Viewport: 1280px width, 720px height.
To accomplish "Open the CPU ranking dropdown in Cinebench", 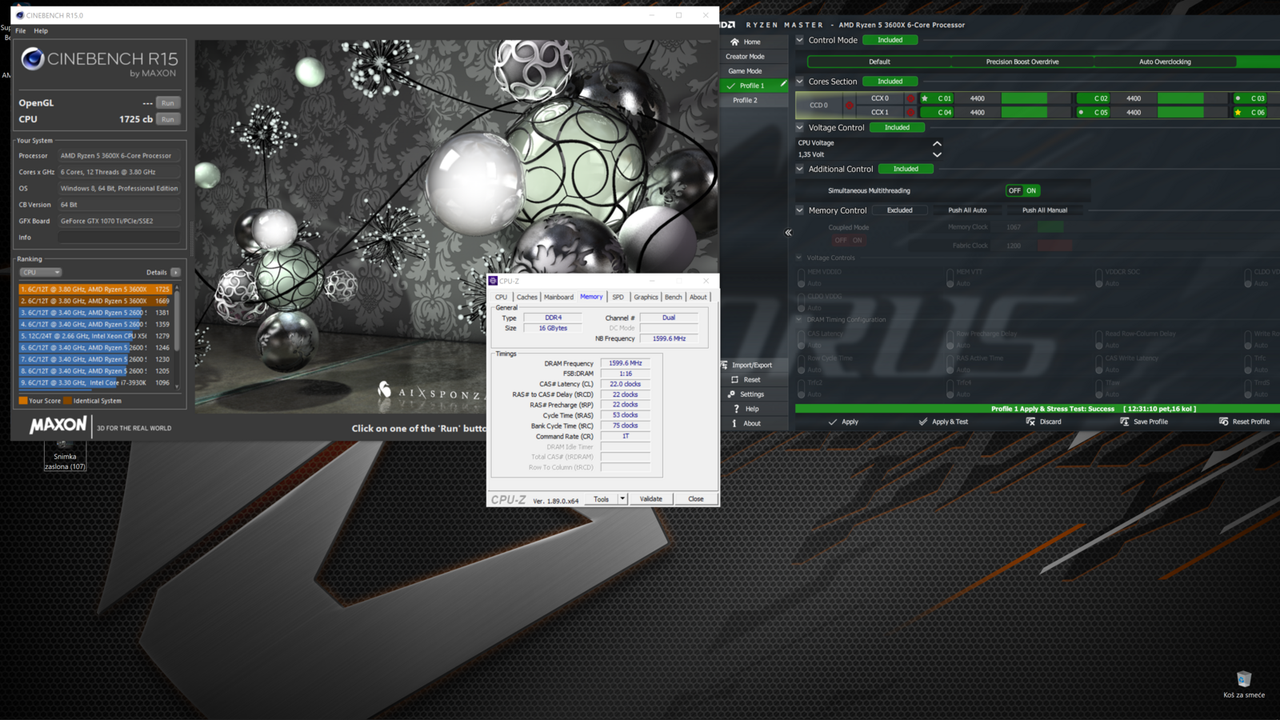I will click(x=40, y=272).
